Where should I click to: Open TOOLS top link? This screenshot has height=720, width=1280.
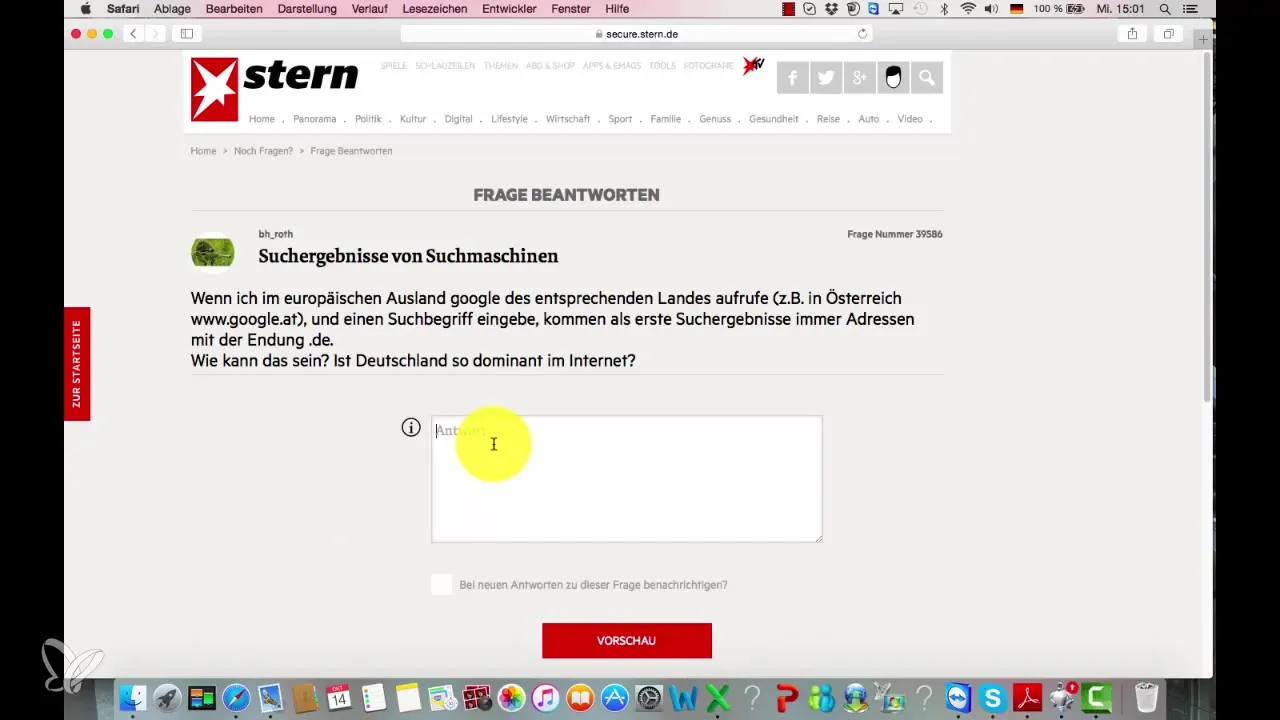[x=662, y=66]
